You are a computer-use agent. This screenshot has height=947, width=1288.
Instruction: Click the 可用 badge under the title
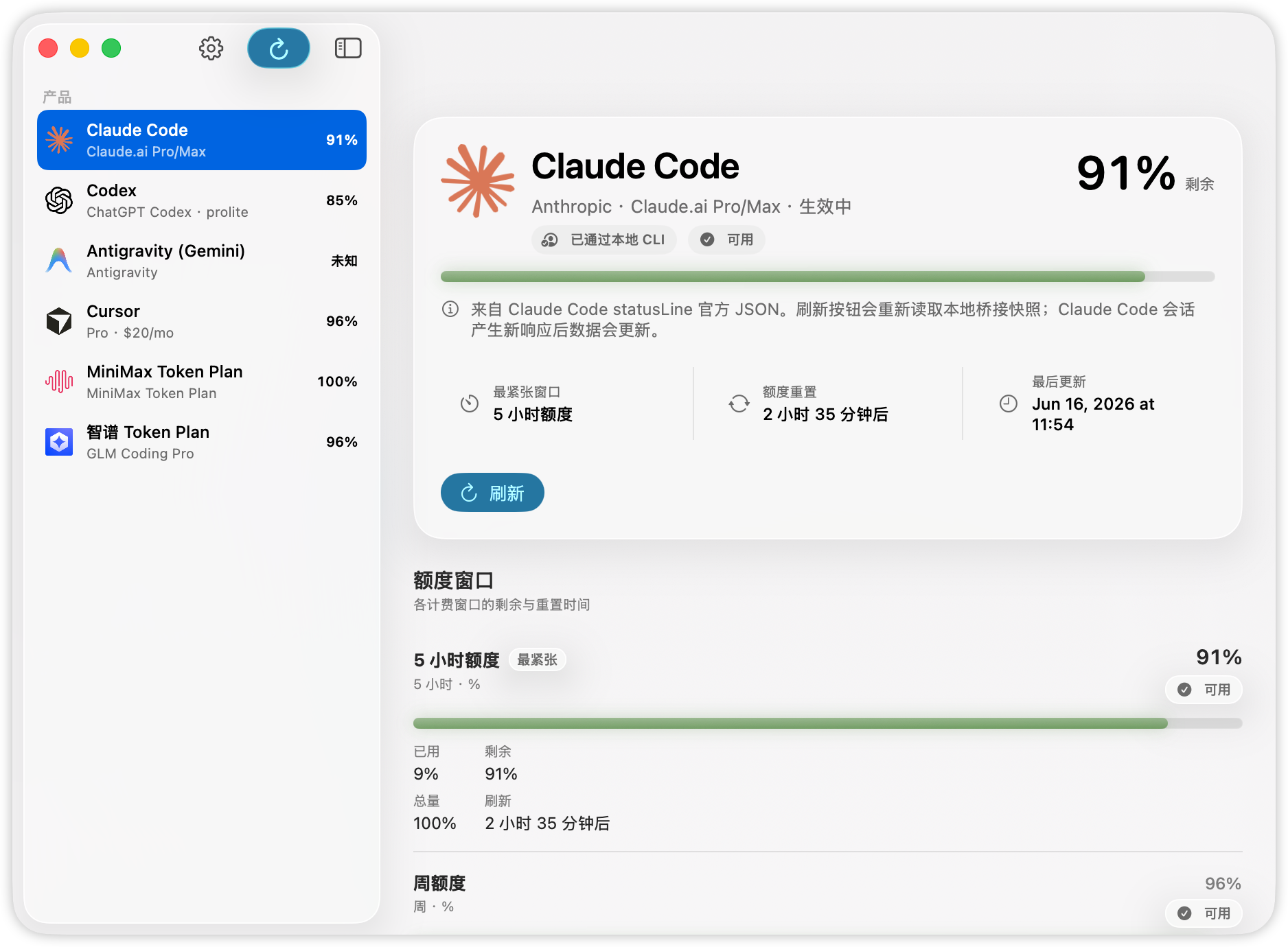click(x=726, y=239)
